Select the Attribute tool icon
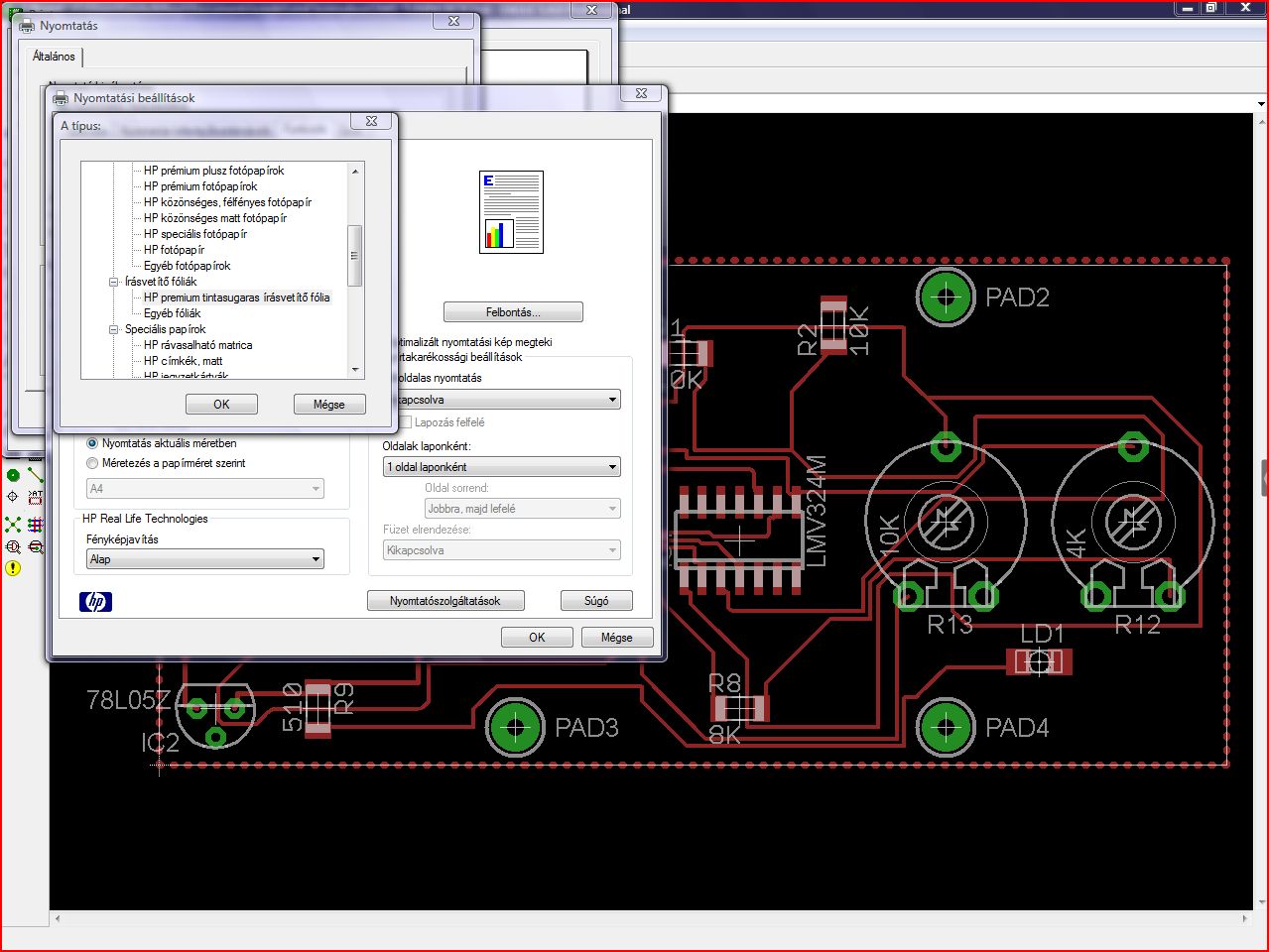1269x952 pixels. click(36, 496)
